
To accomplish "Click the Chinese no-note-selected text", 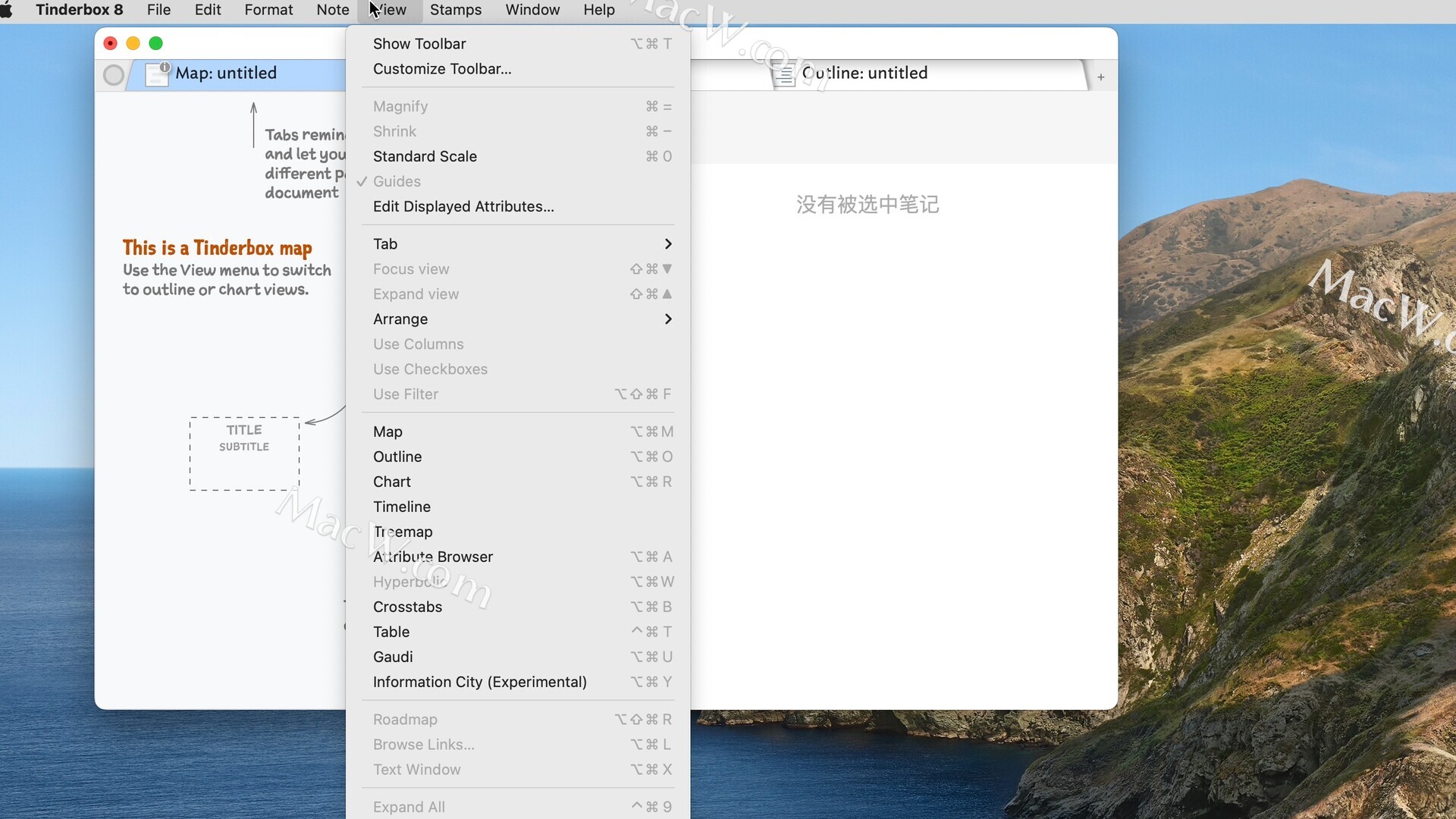I will [868, 204].
